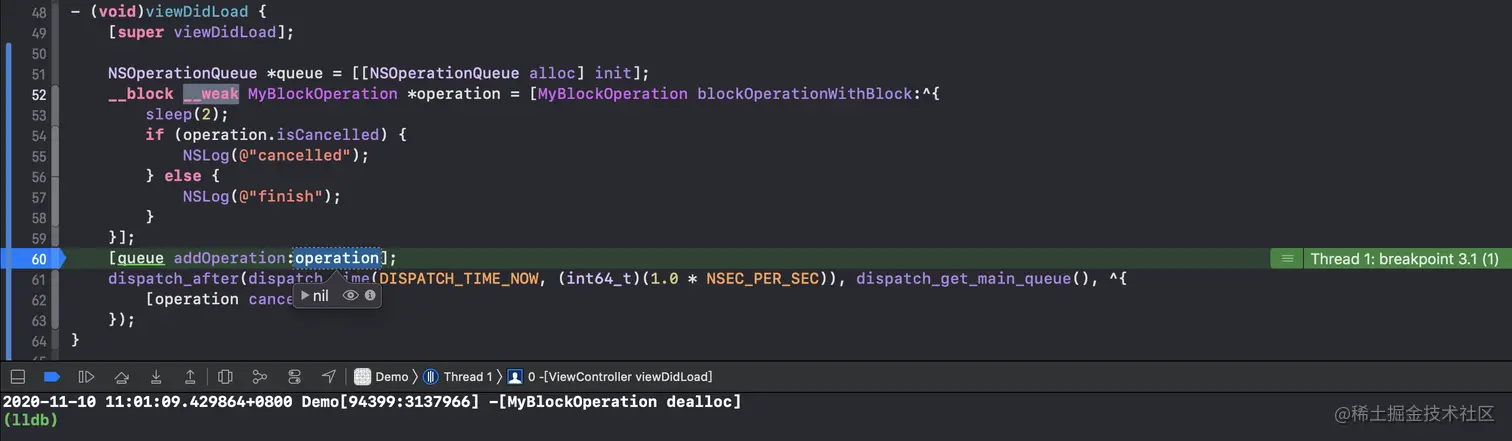Click the lldb console prompt
The image size is (1512, 441).
(x=30, y=420)
